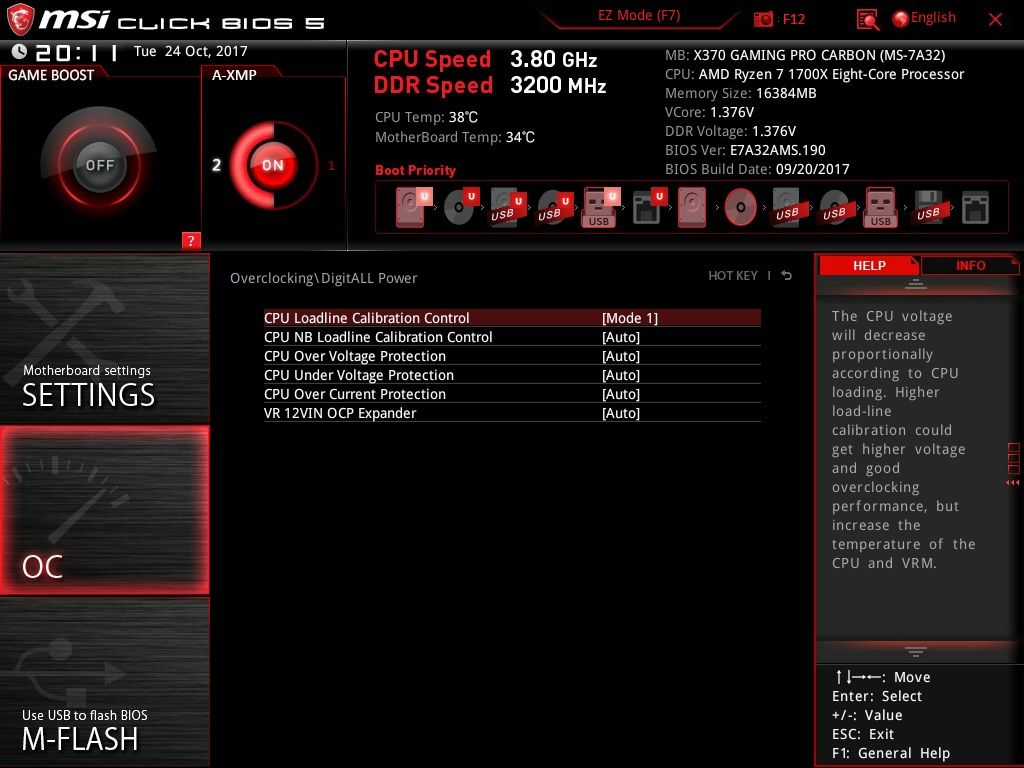Viewport: 1024px width, 768px height.
Task: Click the HOT KEY label
Action: [x=733, y=276]
